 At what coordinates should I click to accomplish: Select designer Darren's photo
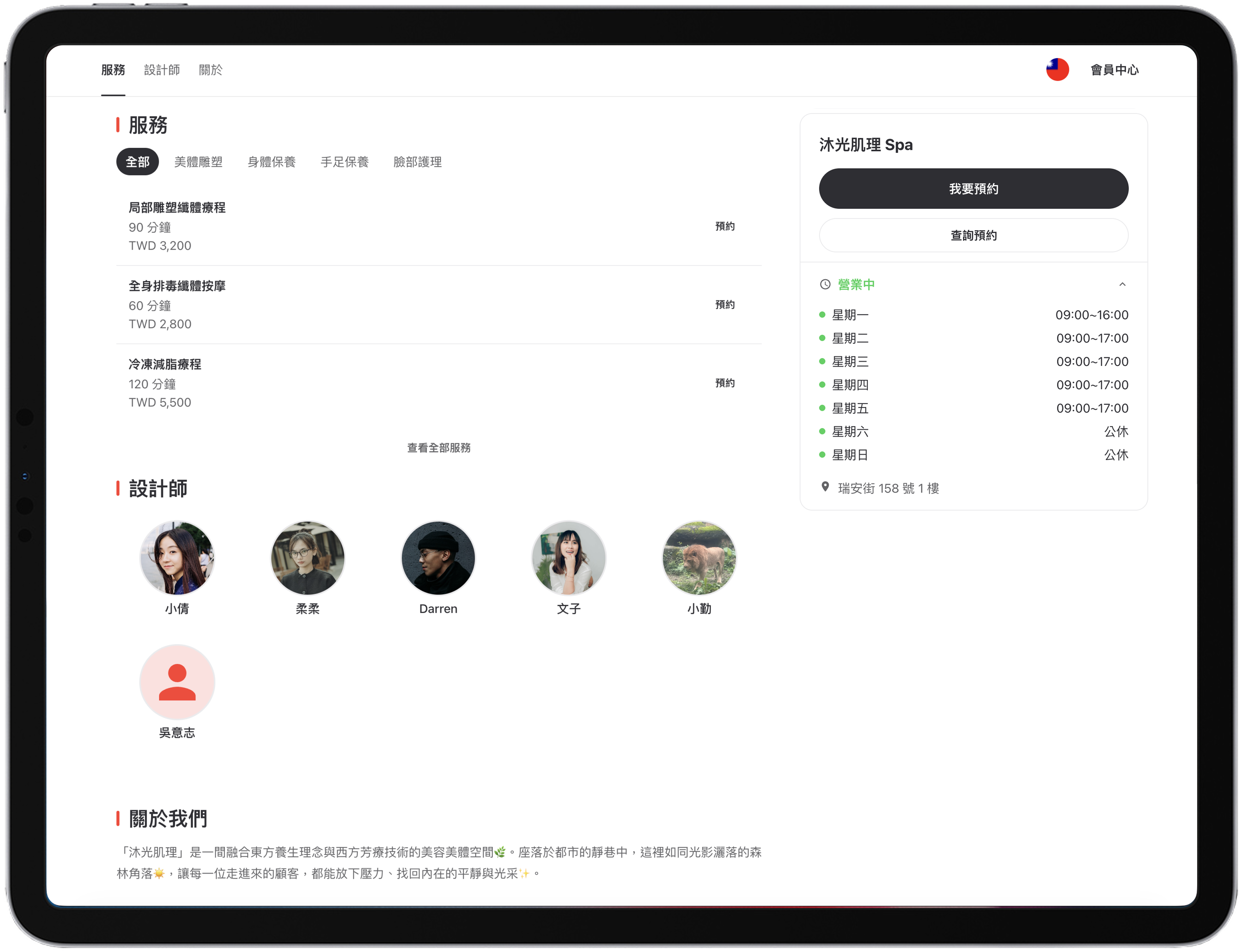pyautogui.click(x=438, y=558)
